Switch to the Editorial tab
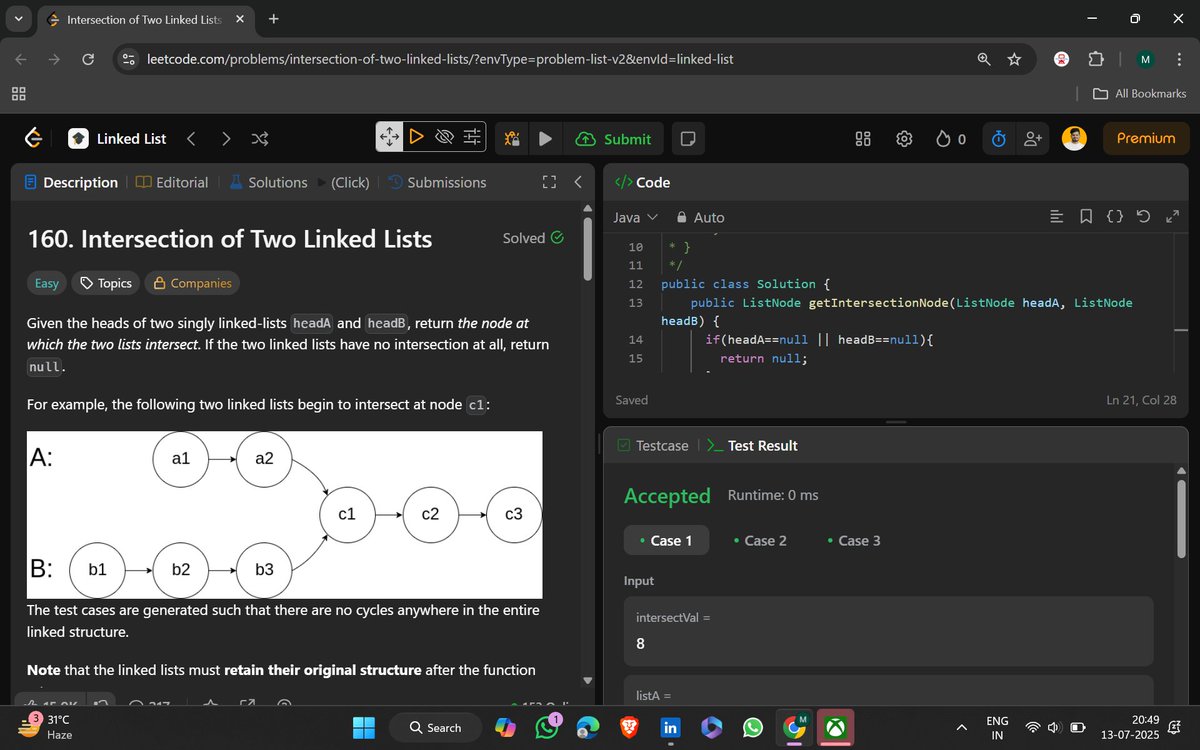1200x750 pixels. pyautogui.click(x=172, y=182)
